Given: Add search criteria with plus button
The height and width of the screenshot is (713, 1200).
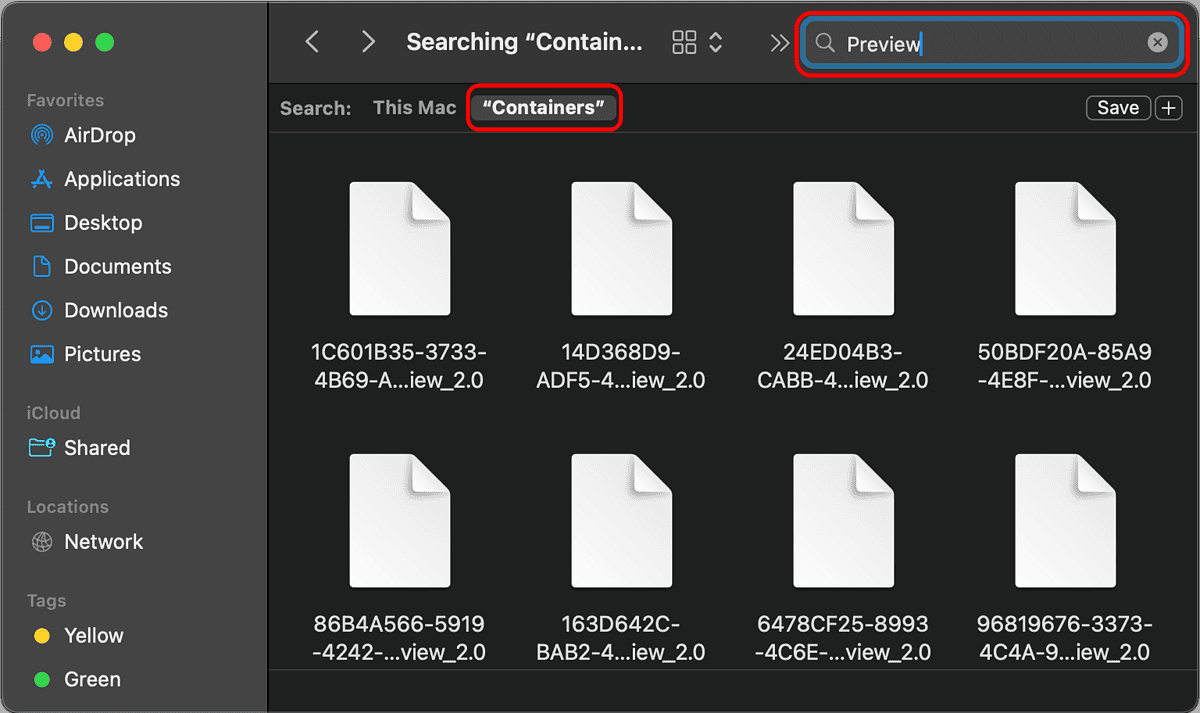Looking at the screenshot, I should pyautogui.click(x=1168, y=108).
